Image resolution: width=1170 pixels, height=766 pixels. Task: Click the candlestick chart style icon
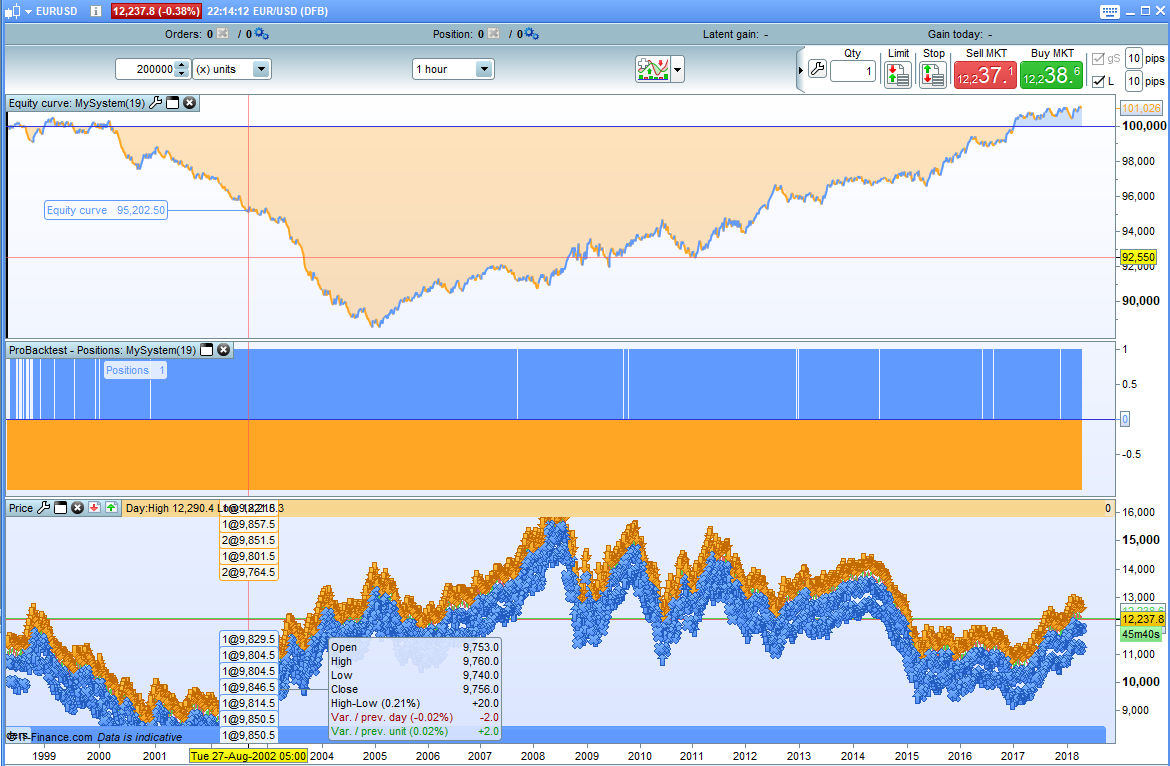13,11
